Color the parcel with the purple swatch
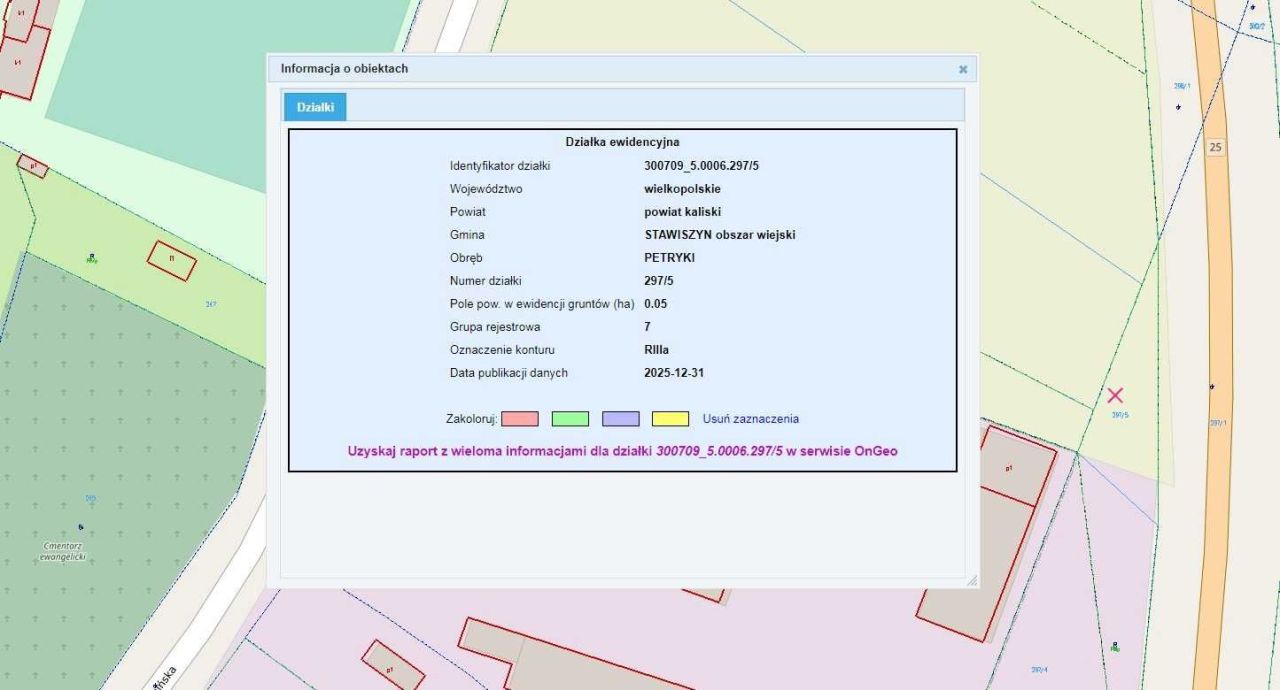1280x690 pixels. pyautogui.click(x=620, y=419)
